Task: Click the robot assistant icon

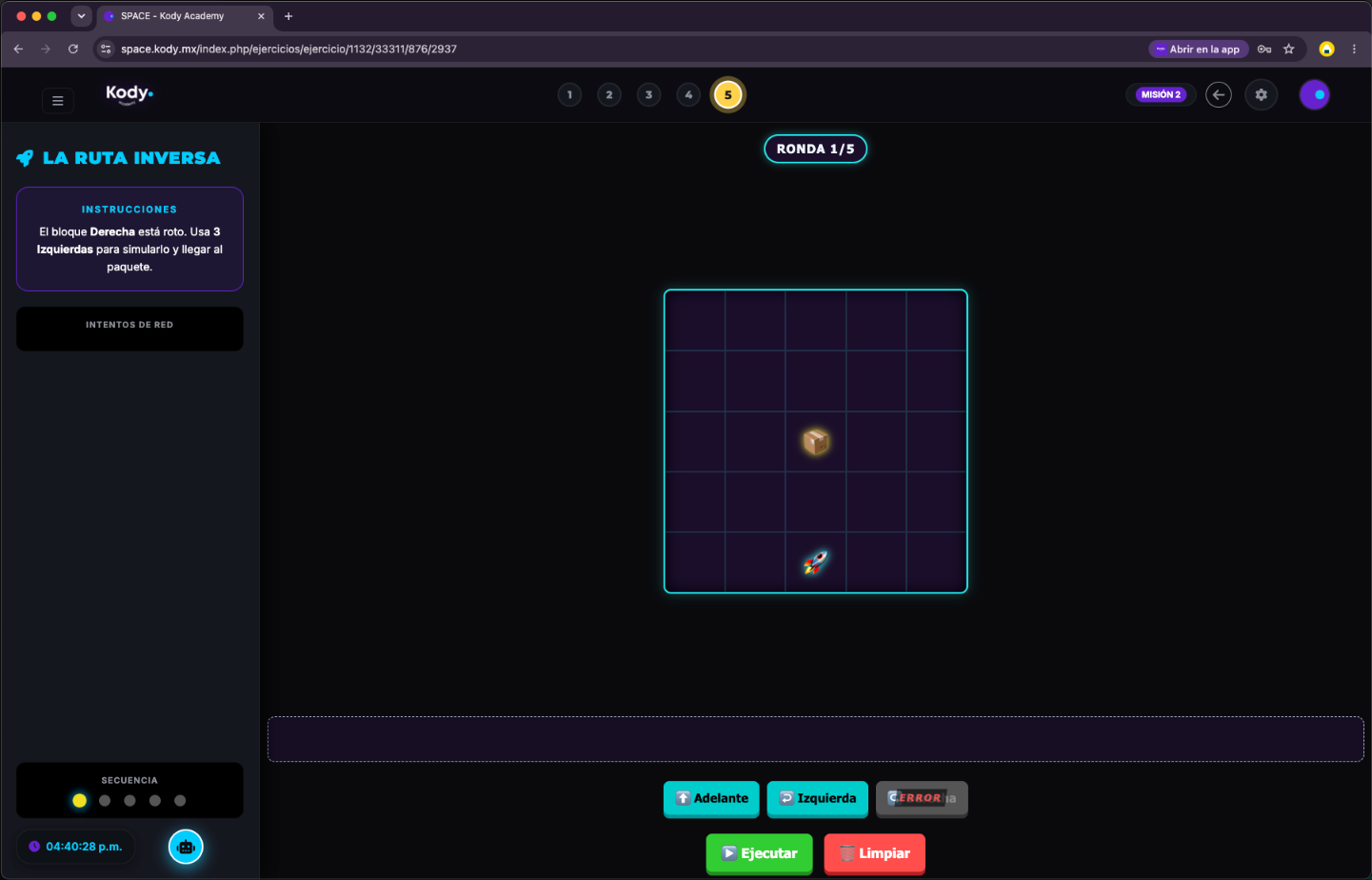Action: (x=186, y=847)
